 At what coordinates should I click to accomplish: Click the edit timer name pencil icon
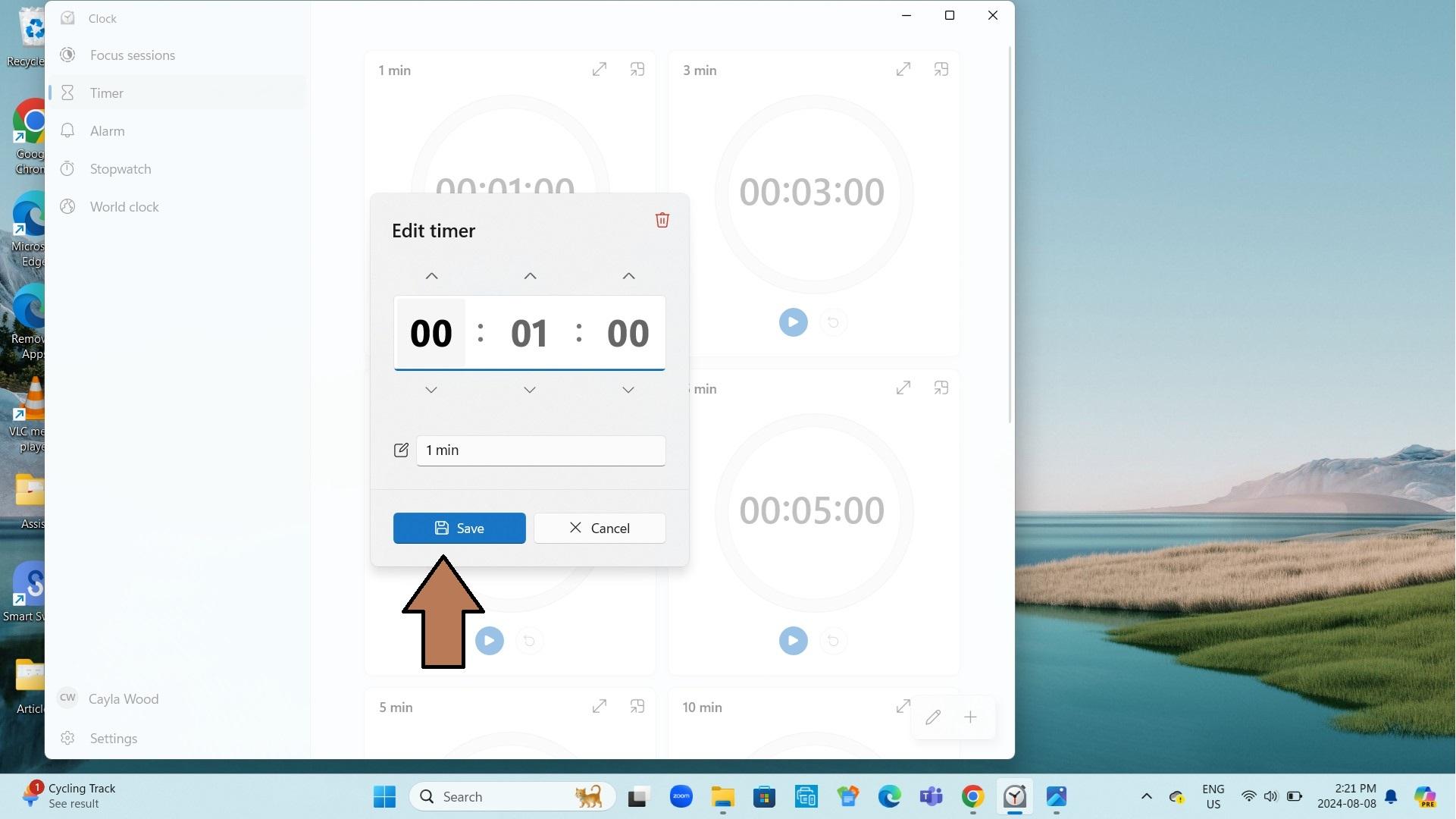[x=401, y=450]
